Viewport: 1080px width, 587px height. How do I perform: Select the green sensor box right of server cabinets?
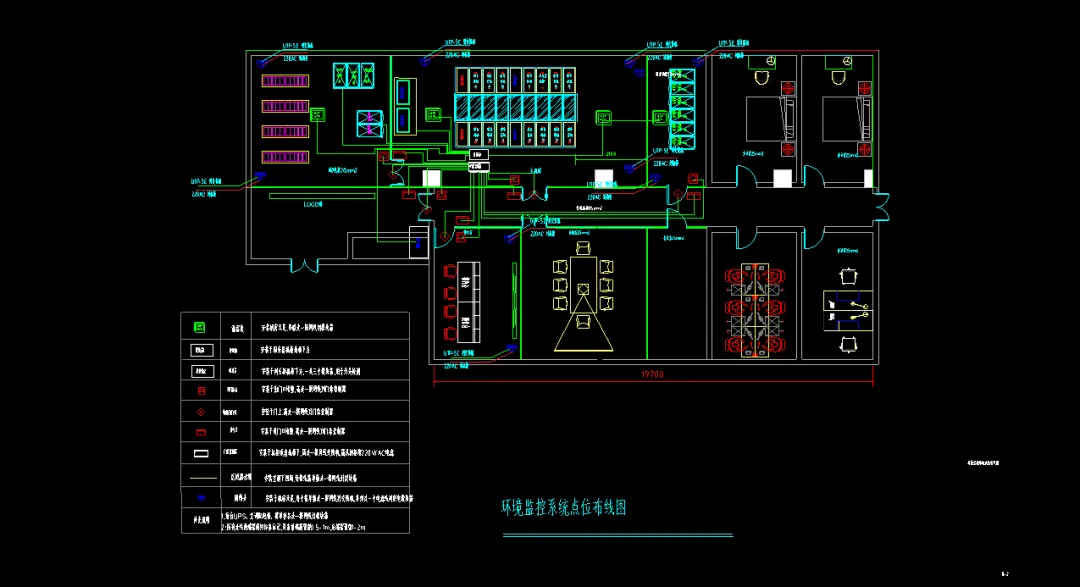tap(603, 118)
